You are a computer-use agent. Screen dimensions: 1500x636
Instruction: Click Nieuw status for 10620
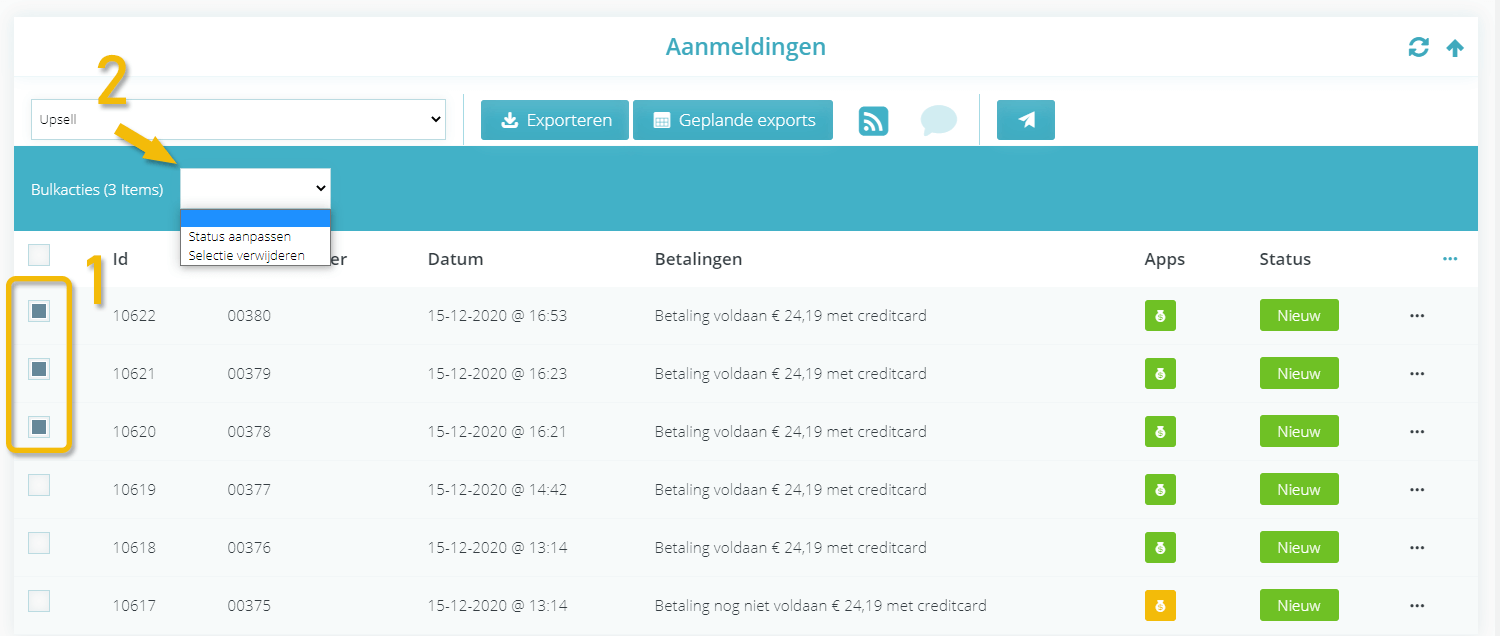tap(1299, 432)
